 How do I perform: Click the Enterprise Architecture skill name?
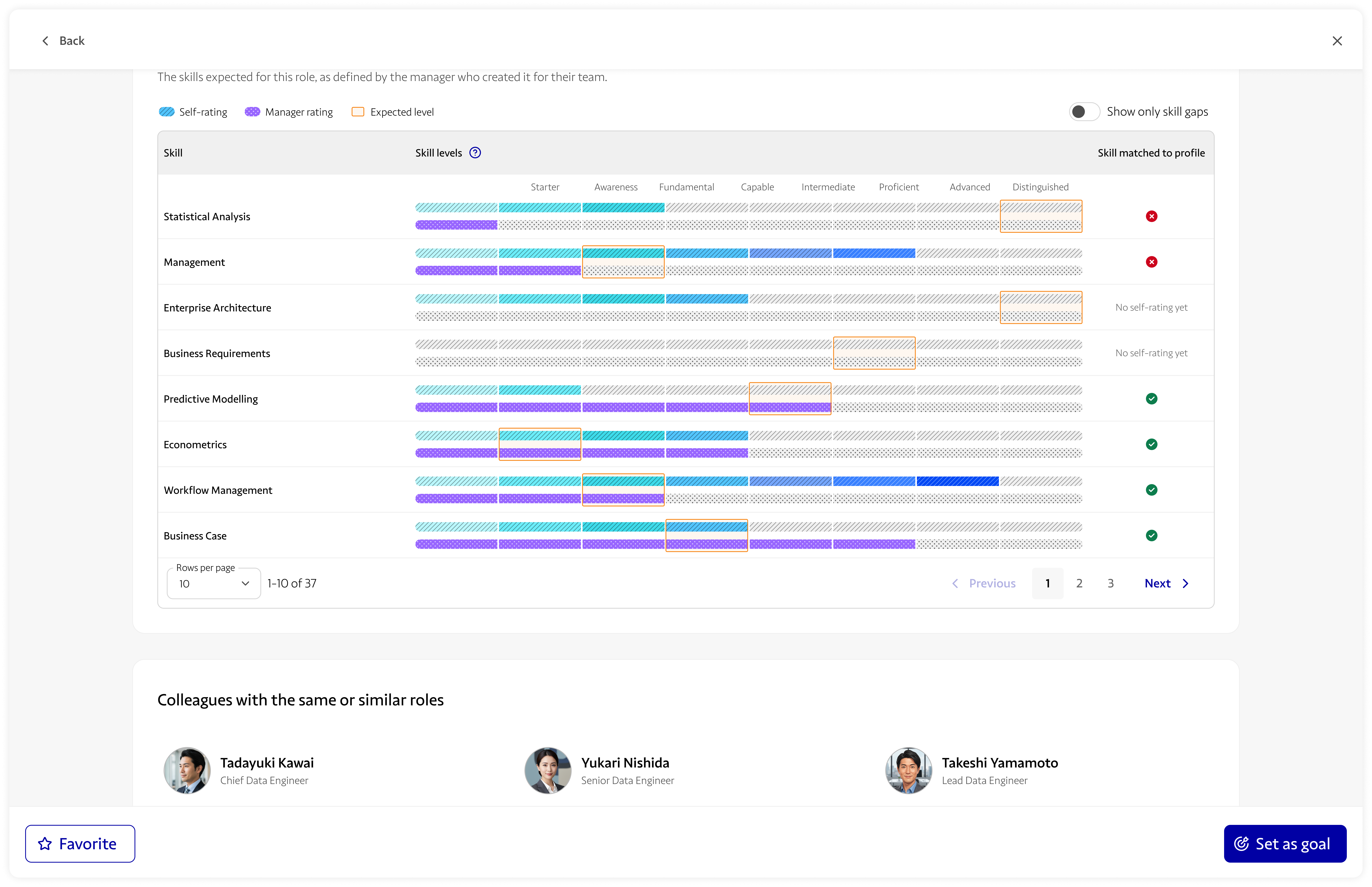coord(217,308)
